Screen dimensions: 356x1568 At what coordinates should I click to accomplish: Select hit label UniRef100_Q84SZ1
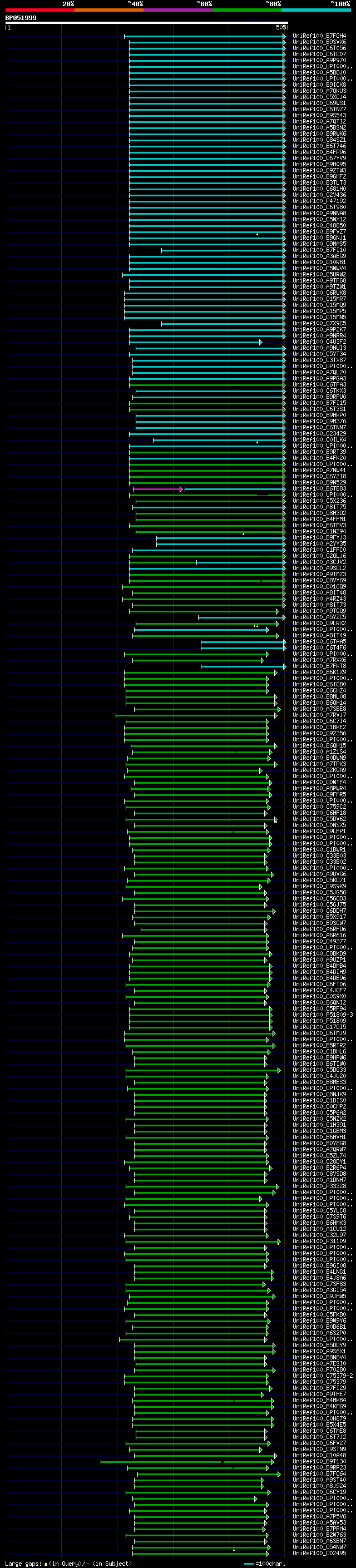[319, 140]
